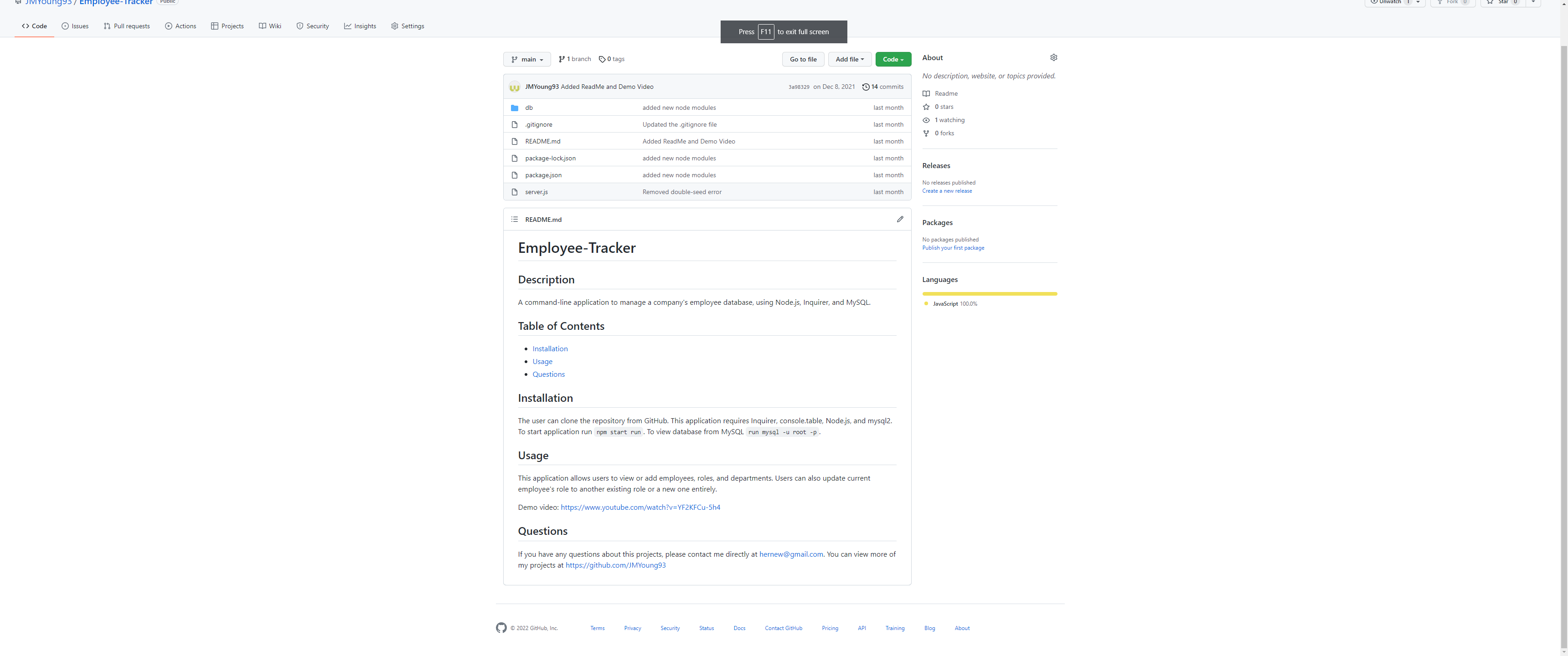Image resolution: width=1568 pixels, height=656 pixels.
Task: Switch to the Issues tab
Action: click(75, 26)
